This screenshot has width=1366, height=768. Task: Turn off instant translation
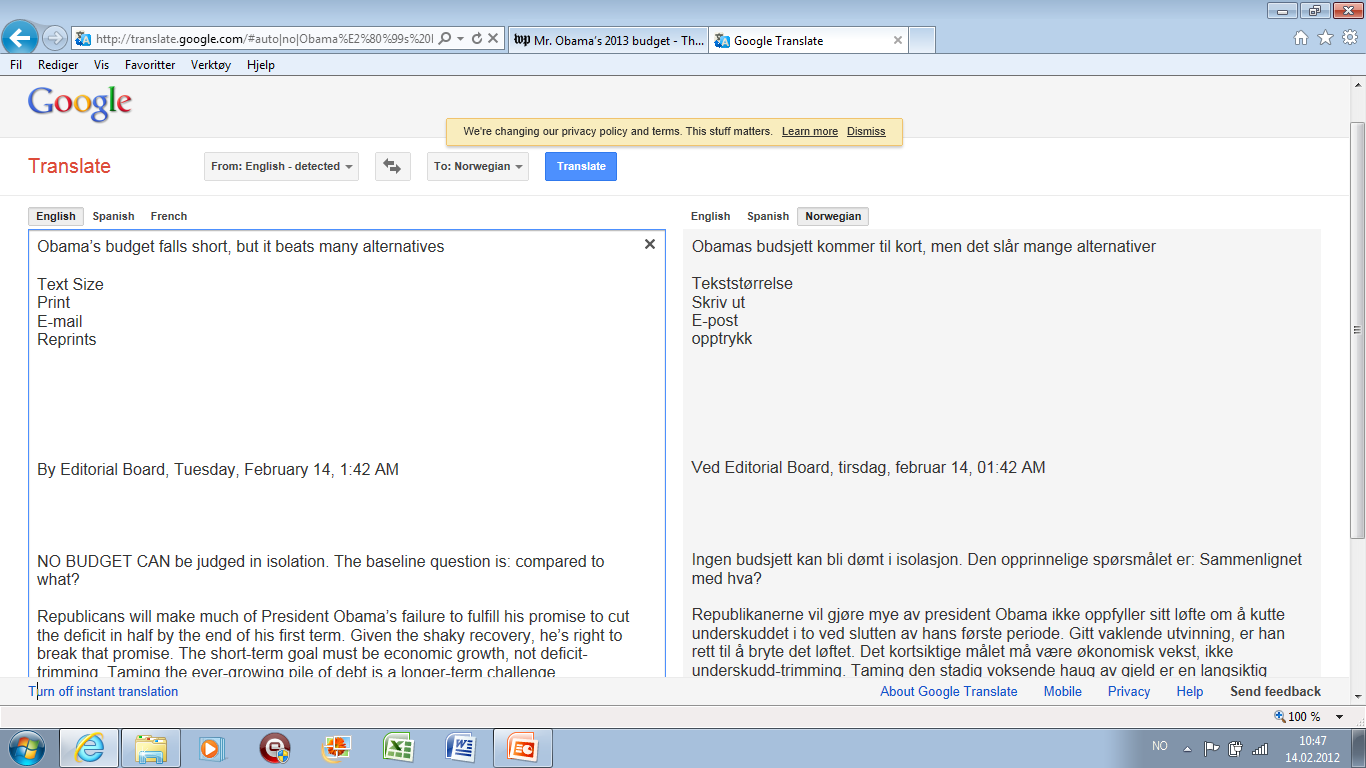tap(103, 691)
